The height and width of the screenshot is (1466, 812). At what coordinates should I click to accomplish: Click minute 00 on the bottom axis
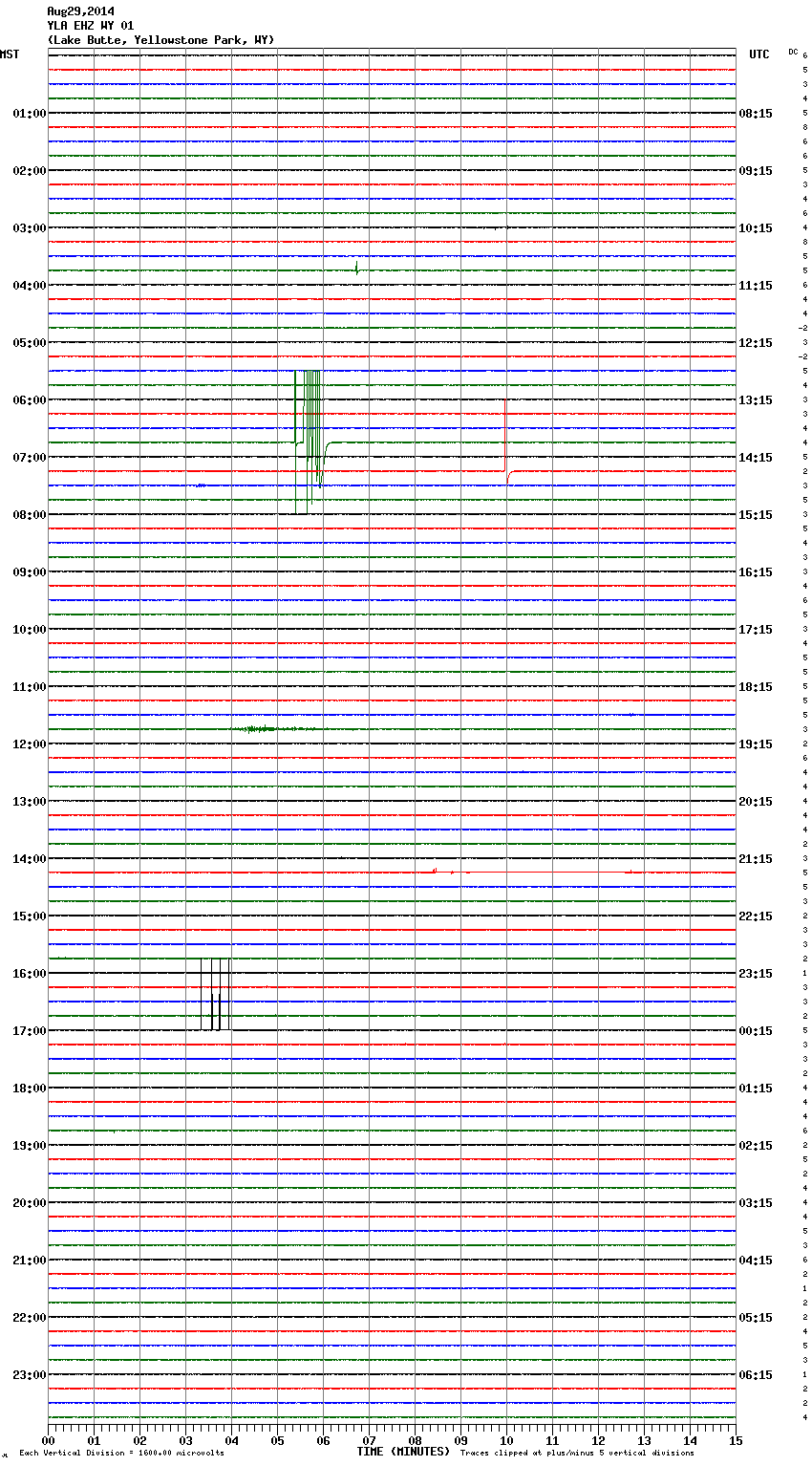point(48,1440)
